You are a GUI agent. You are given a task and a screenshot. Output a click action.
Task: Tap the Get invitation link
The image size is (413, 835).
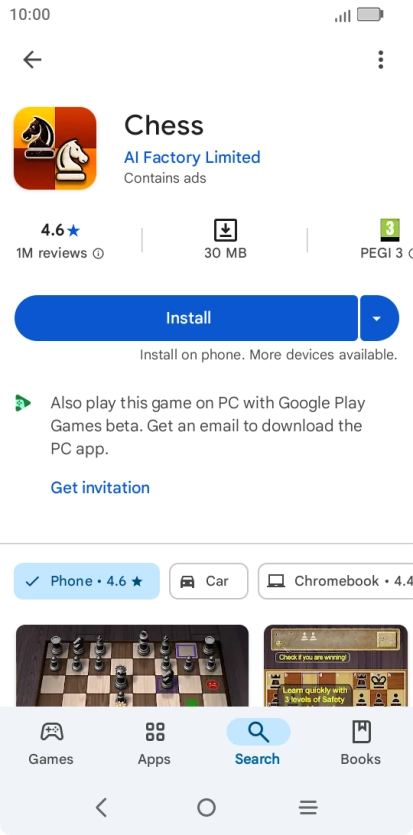(100, 488)
